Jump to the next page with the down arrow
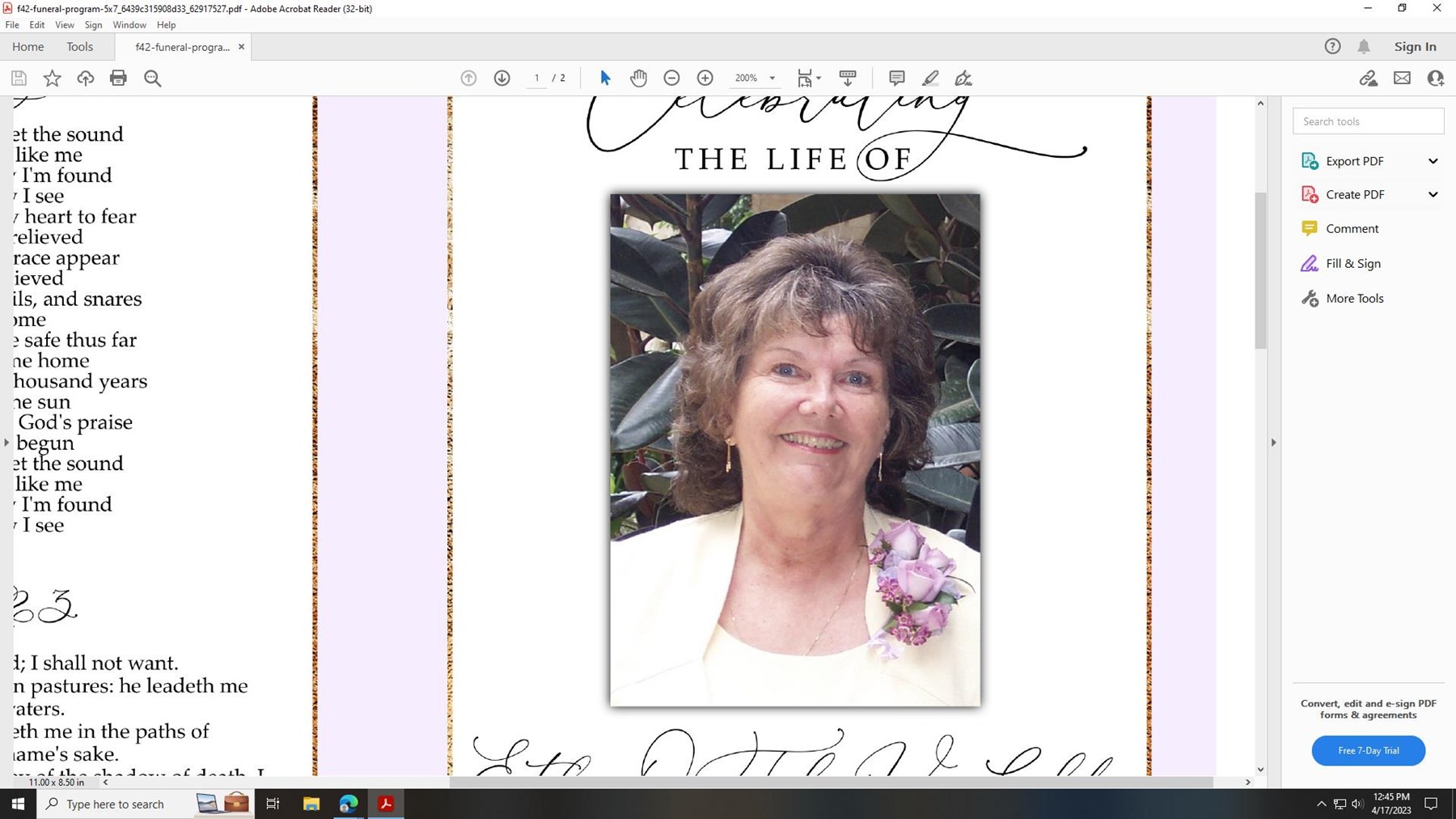 click(x=502, y=78)
